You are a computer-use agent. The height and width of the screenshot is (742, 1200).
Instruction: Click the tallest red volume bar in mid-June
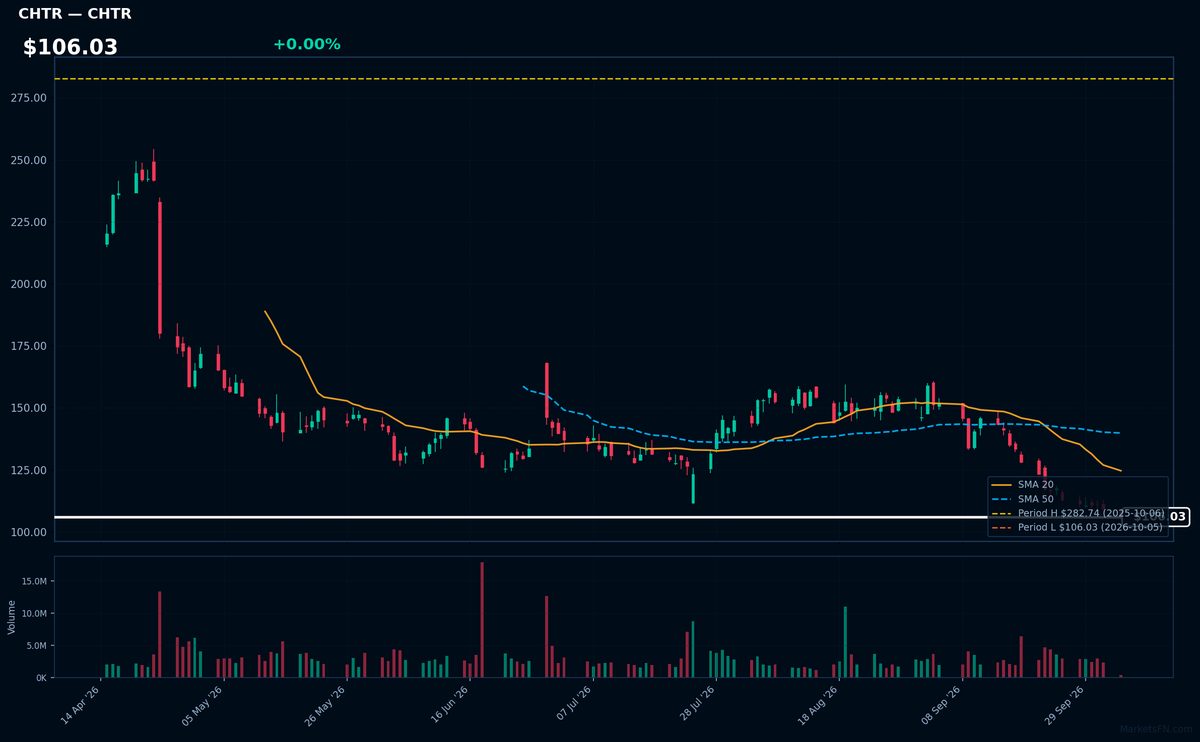(x=482, y=620)
